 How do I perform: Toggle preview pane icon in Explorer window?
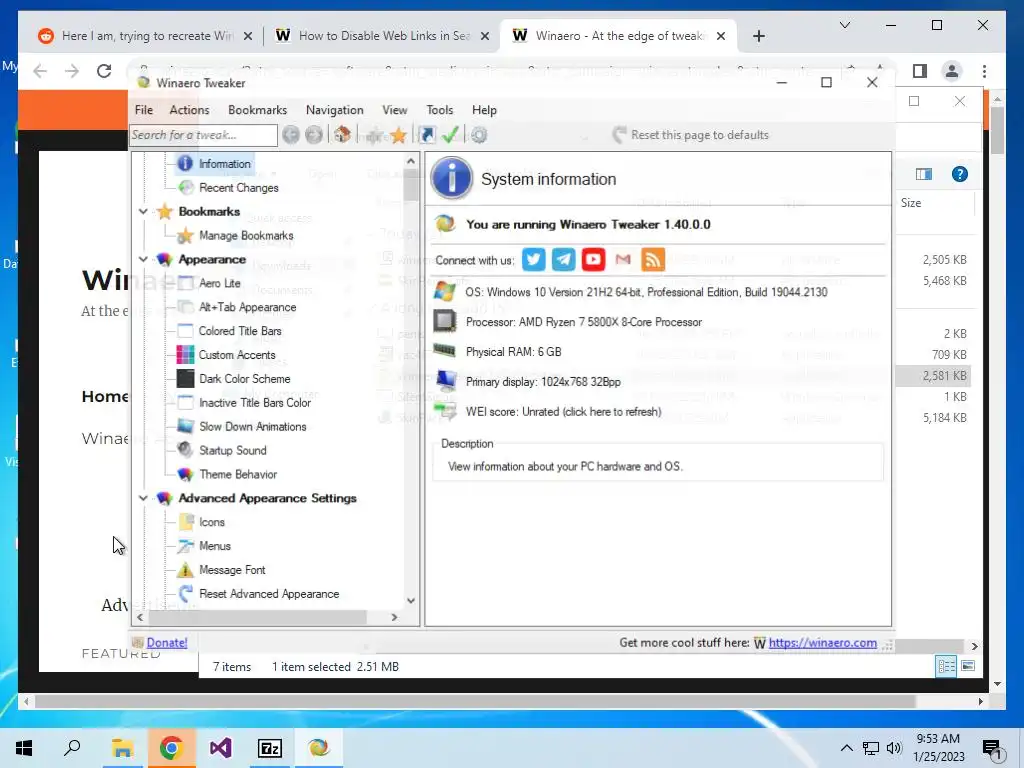coord(923,174)
